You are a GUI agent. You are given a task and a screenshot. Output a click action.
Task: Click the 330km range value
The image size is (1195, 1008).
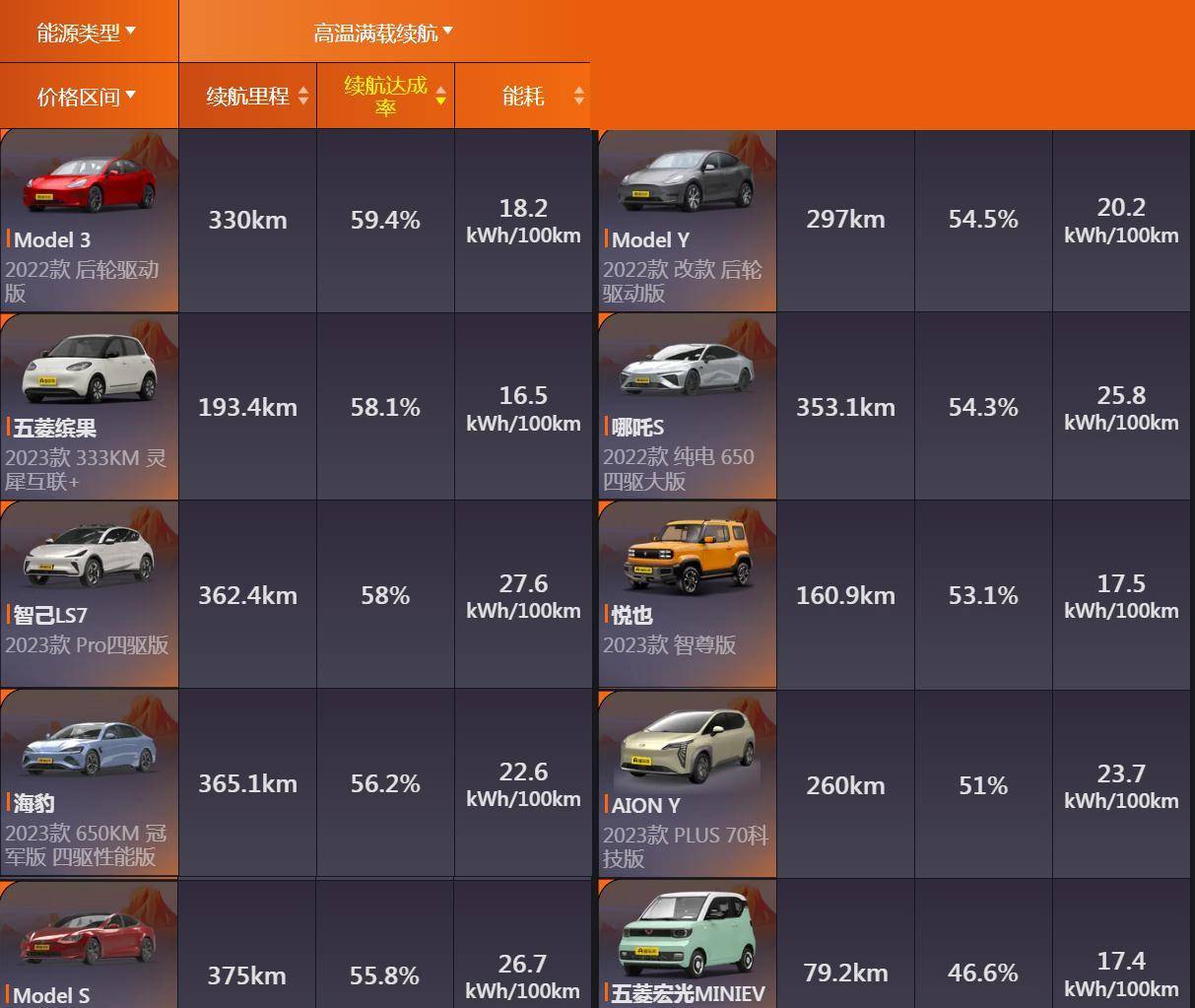tap(247, 220)
